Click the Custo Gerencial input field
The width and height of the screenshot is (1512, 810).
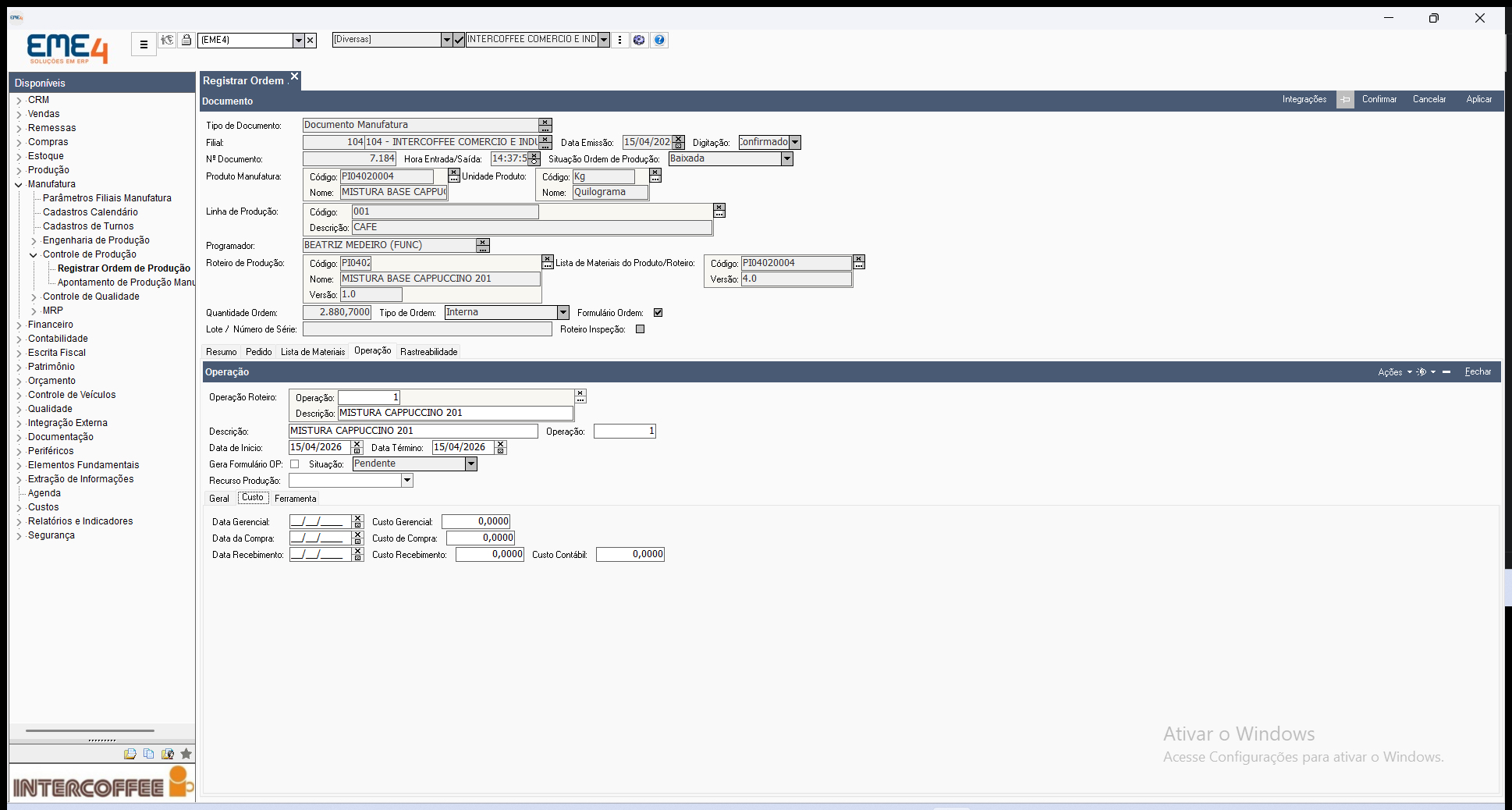coord(476,521)
